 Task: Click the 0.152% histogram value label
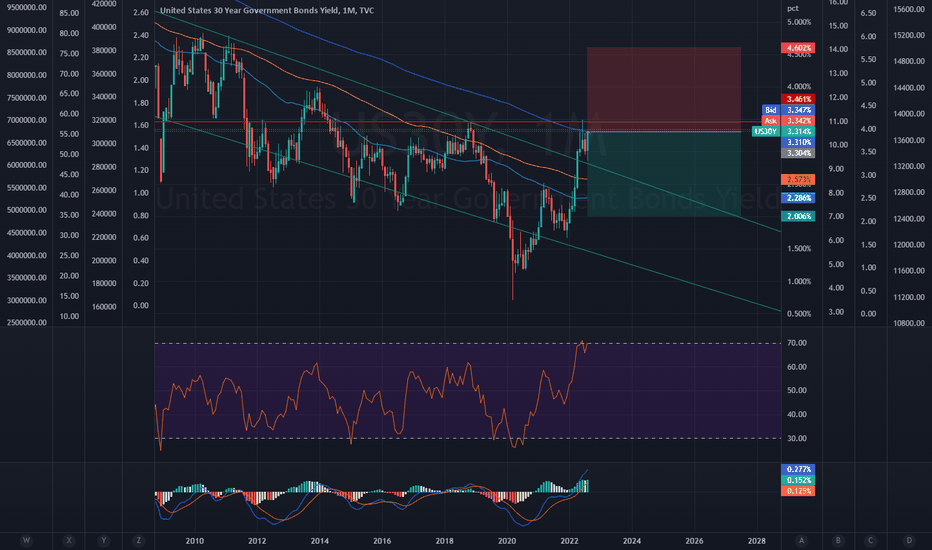(798, 480)
